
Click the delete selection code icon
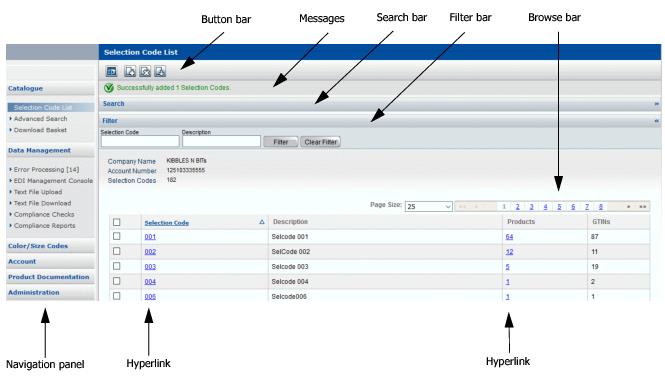[x=145, y=72]
